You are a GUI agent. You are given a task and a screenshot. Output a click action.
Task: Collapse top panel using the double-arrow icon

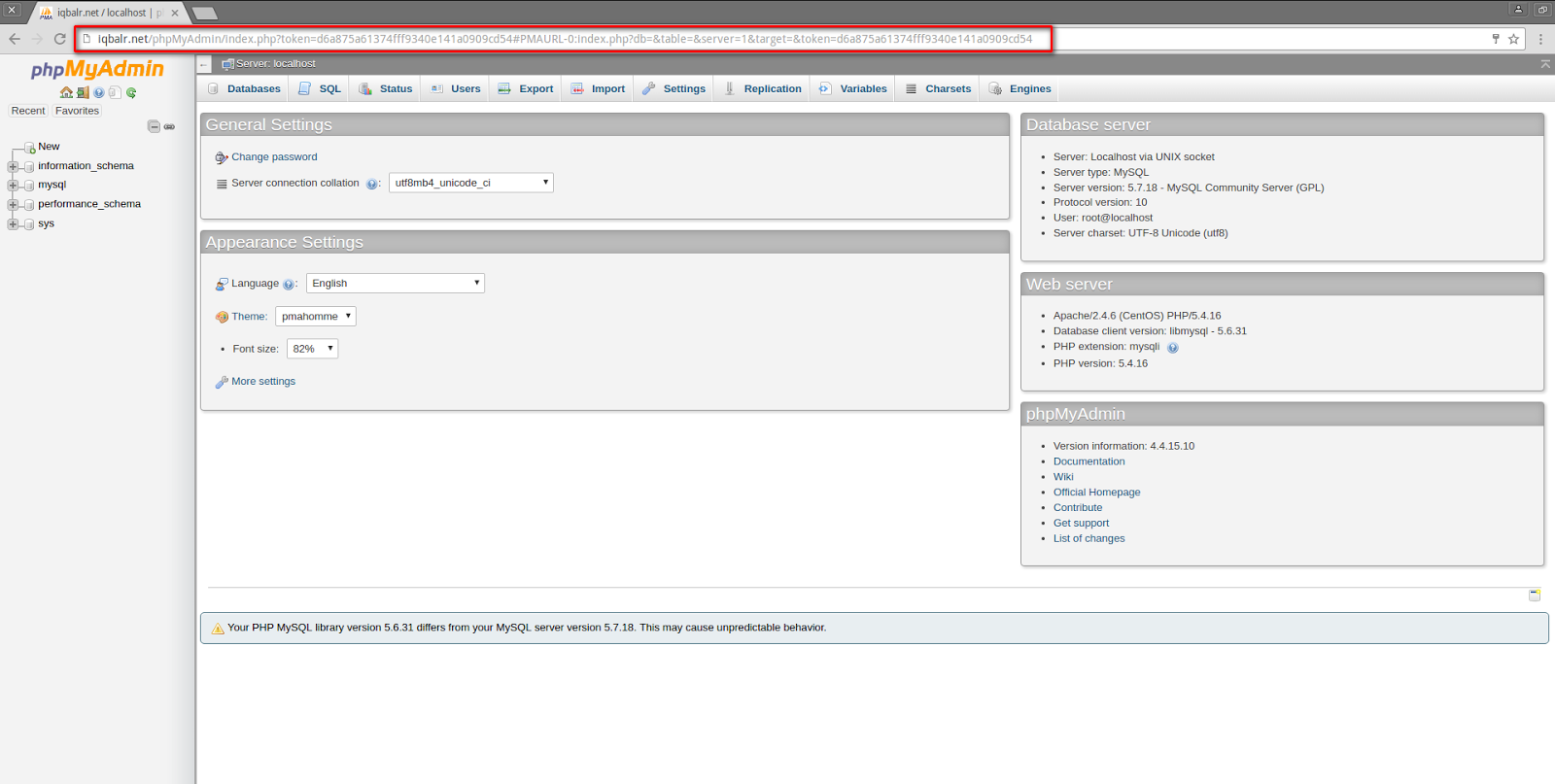(x=1545, y=64)
